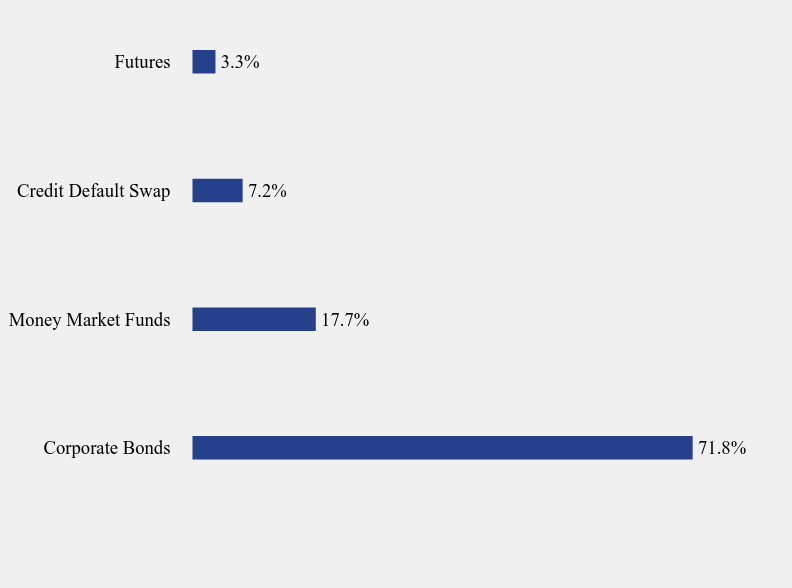Click the Money Market Funds bar
The width and height of the screenshot is (792, 588).
pos(254,319)
